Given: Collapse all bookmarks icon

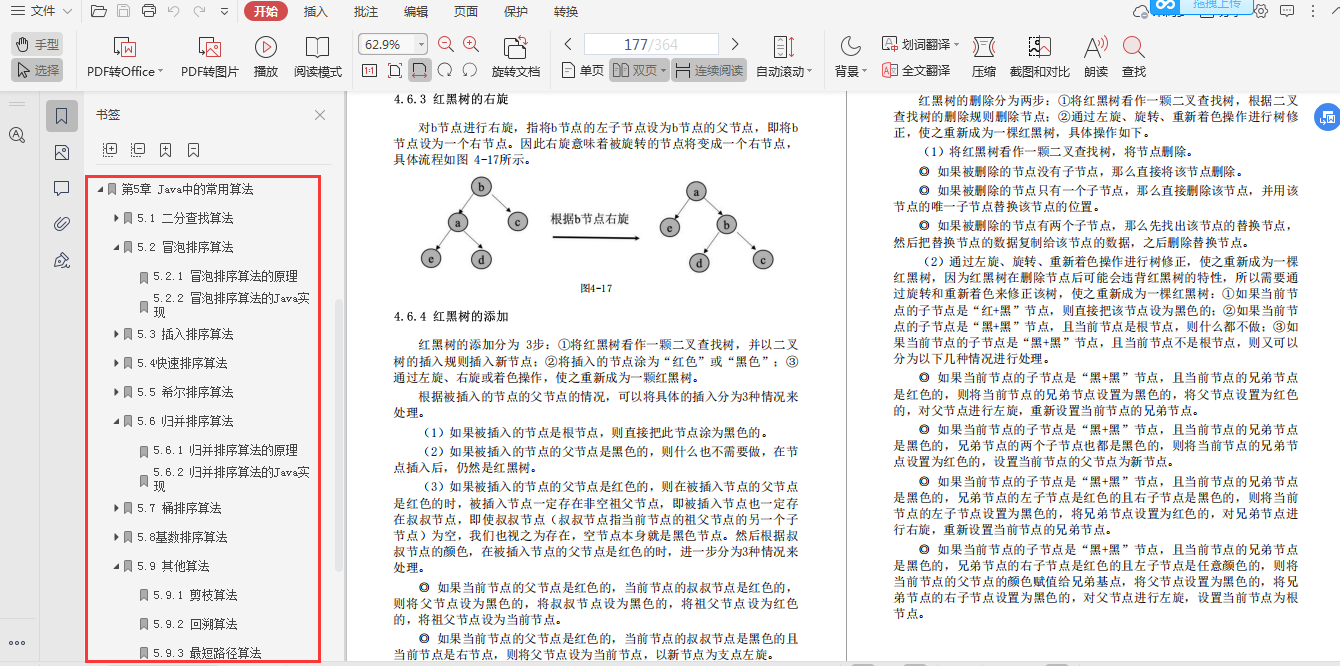Looking at the screenshot, I should (x=138, y=149).
